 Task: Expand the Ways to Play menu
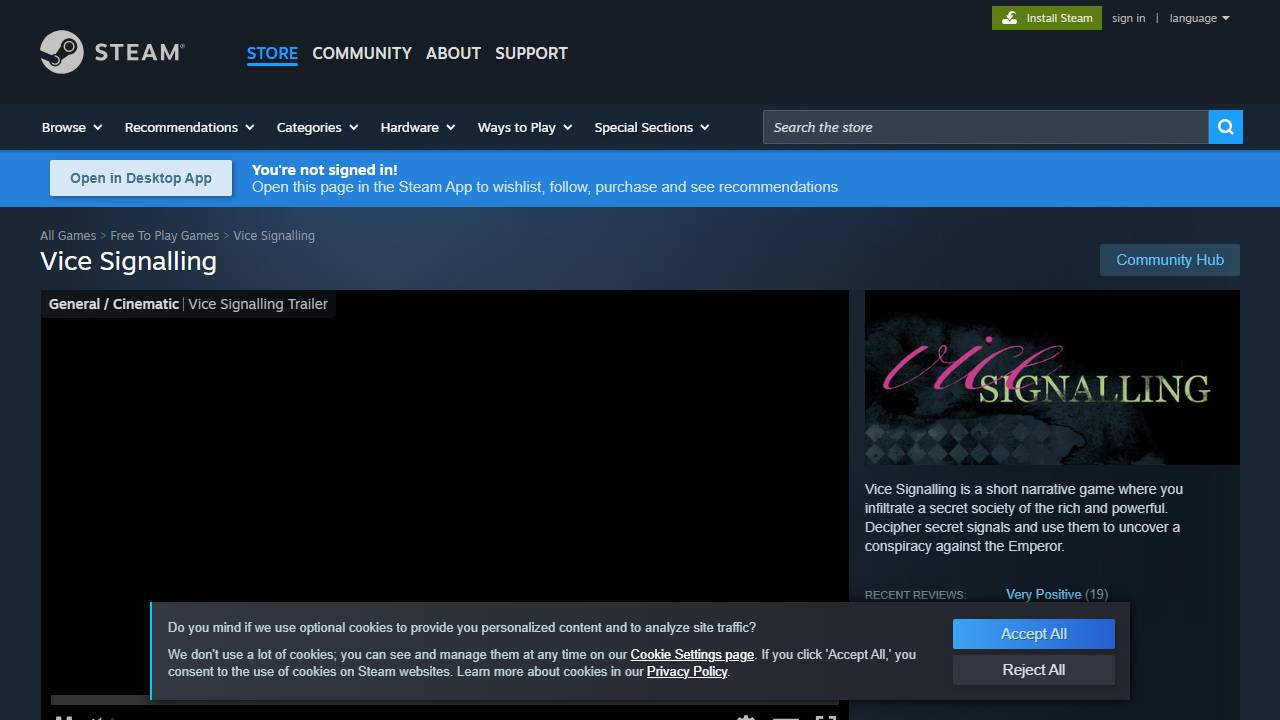[525, 127]
